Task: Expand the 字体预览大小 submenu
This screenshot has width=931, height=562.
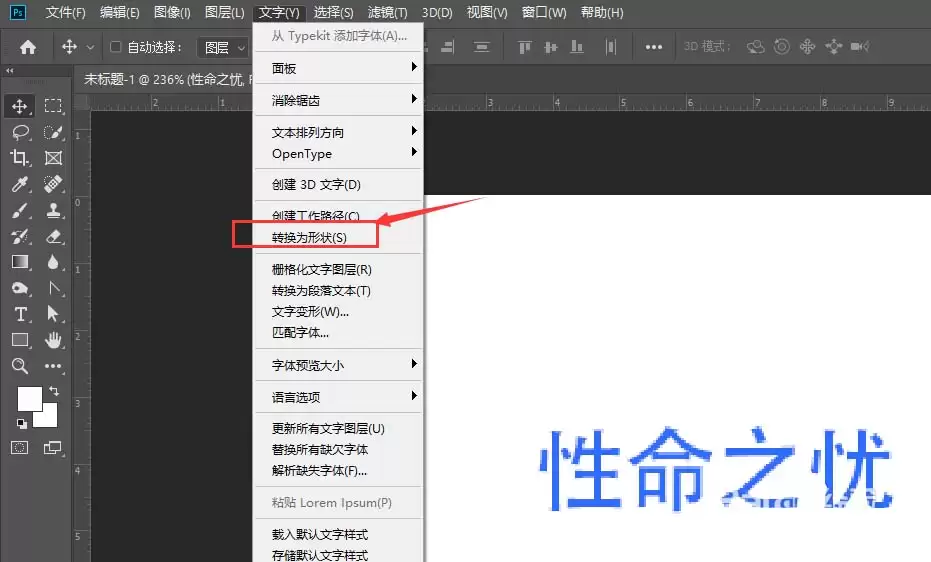Action: pos(338,365)
